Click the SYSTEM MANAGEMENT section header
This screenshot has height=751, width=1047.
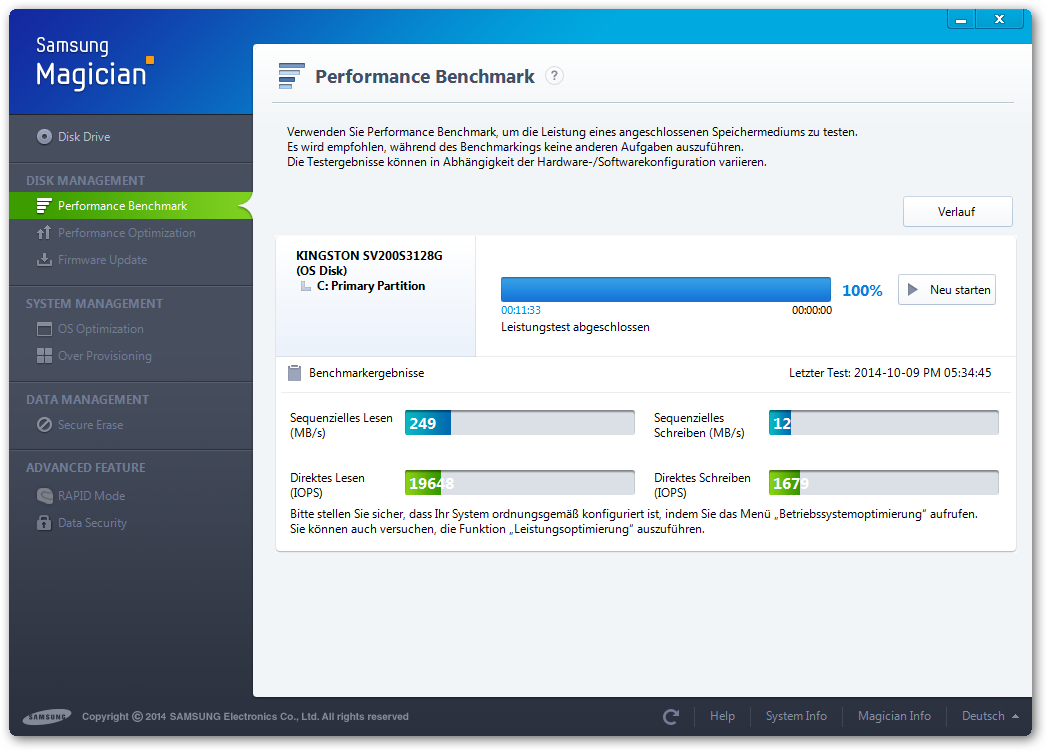click(94, 304)
